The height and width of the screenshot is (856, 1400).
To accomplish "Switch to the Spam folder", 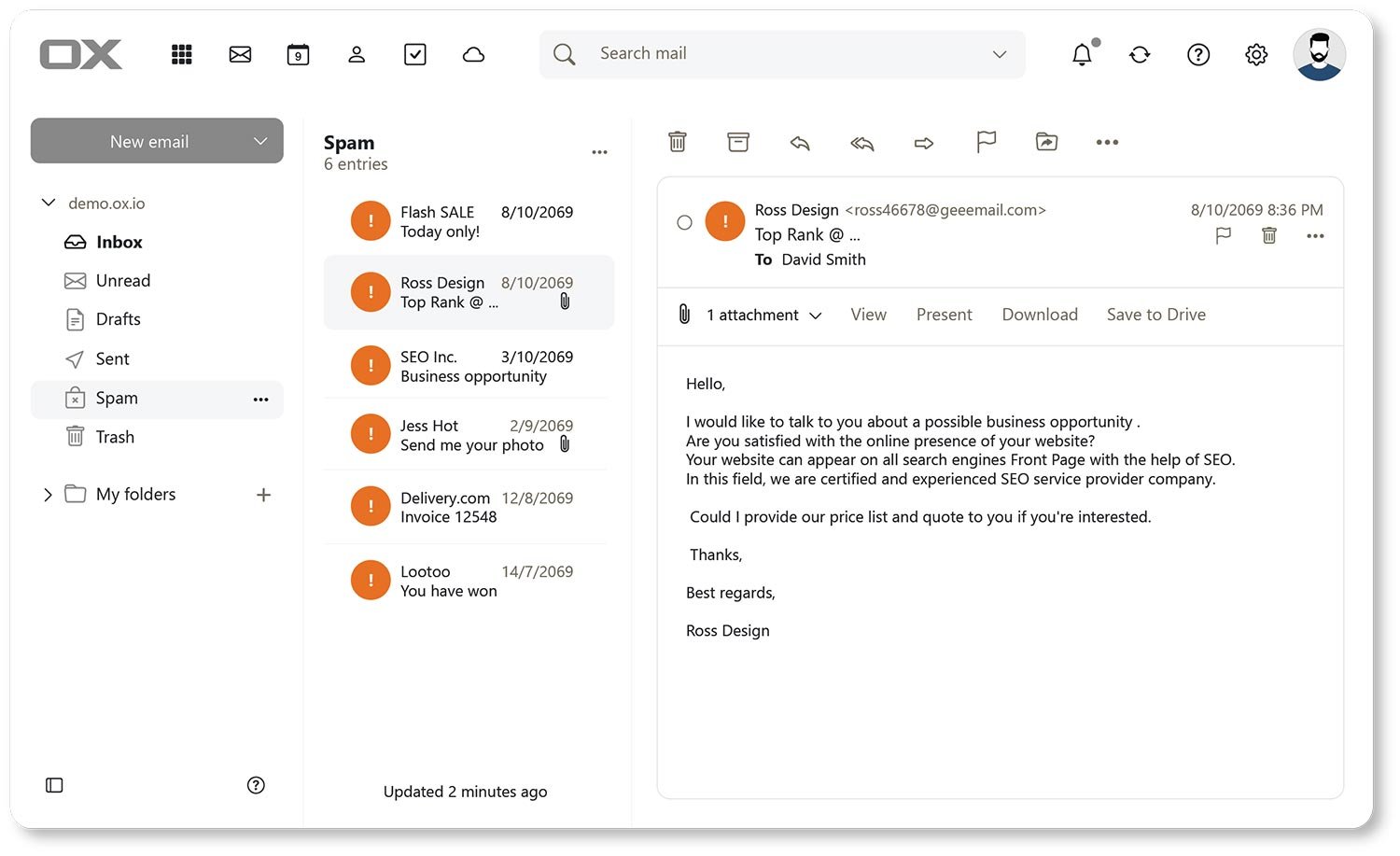I will pos(116,398).
